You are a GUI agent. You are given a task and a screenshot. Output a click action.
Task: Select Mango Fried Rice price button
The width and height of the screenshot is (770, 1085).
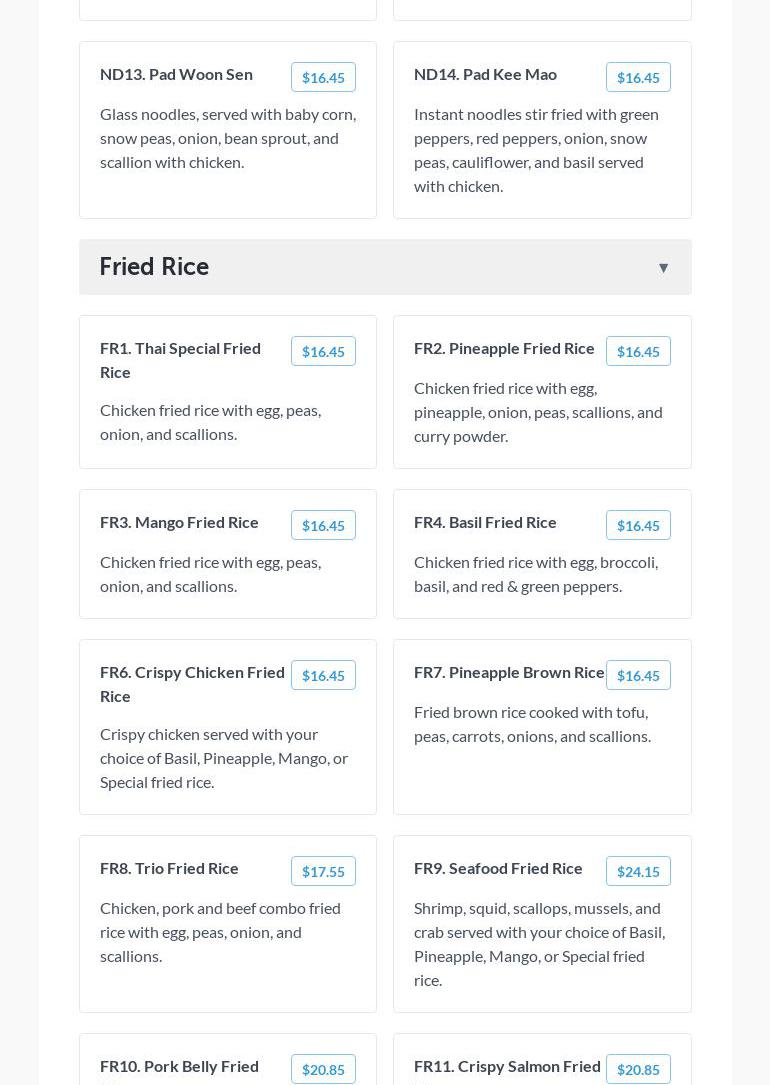pyautogui.click(x=323, y=526)
